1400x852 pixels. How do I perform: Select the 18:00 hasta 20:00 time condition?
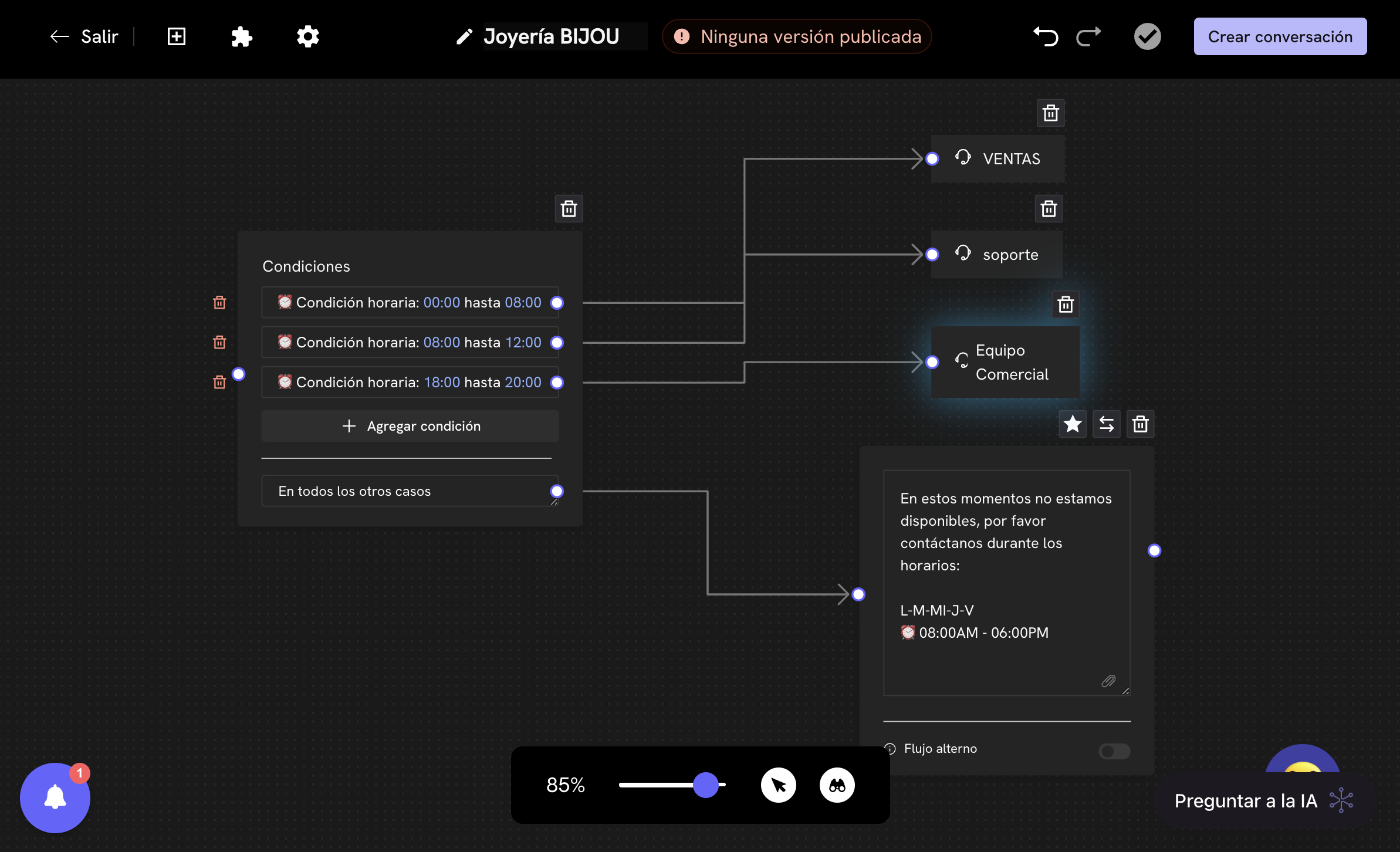click(410, 382)
